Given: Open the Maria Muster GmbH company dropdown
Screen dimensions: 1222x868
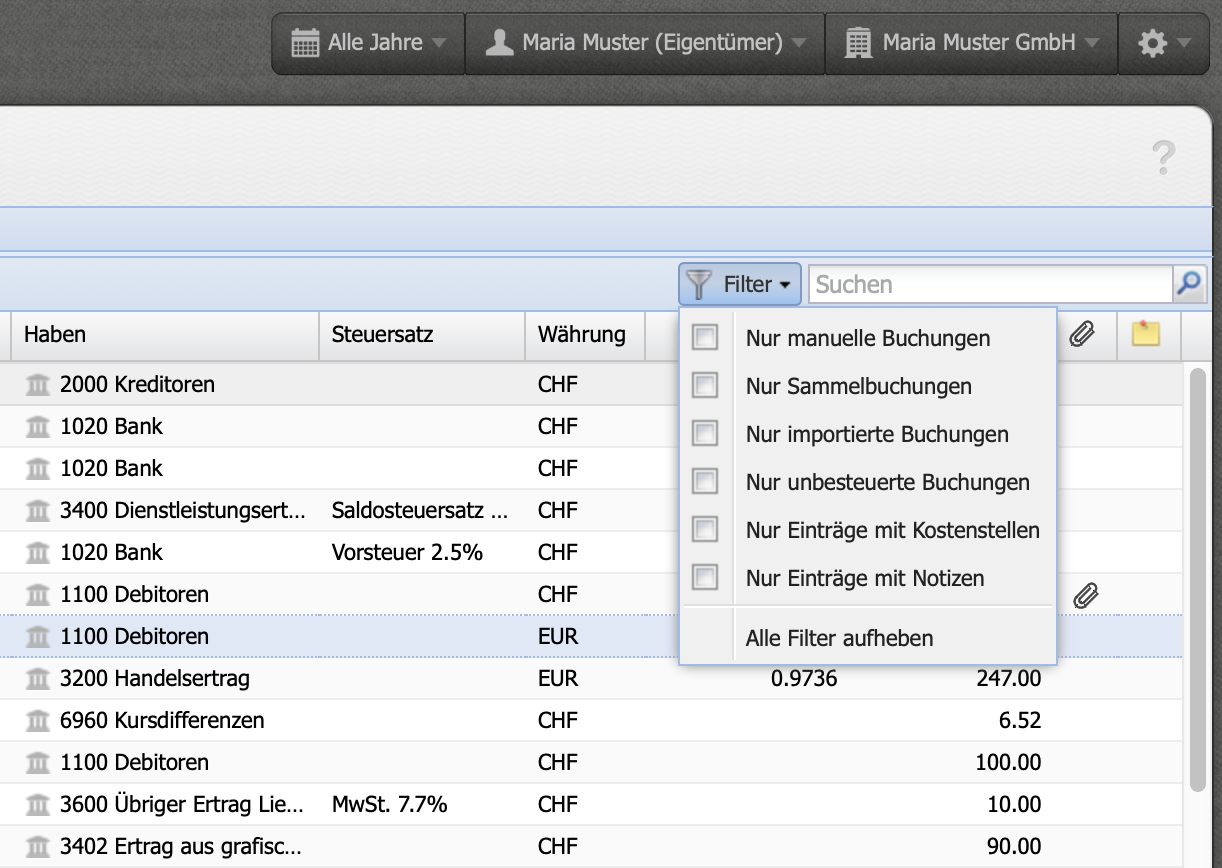Looking at the screenshot, I should coord(1093,42).
